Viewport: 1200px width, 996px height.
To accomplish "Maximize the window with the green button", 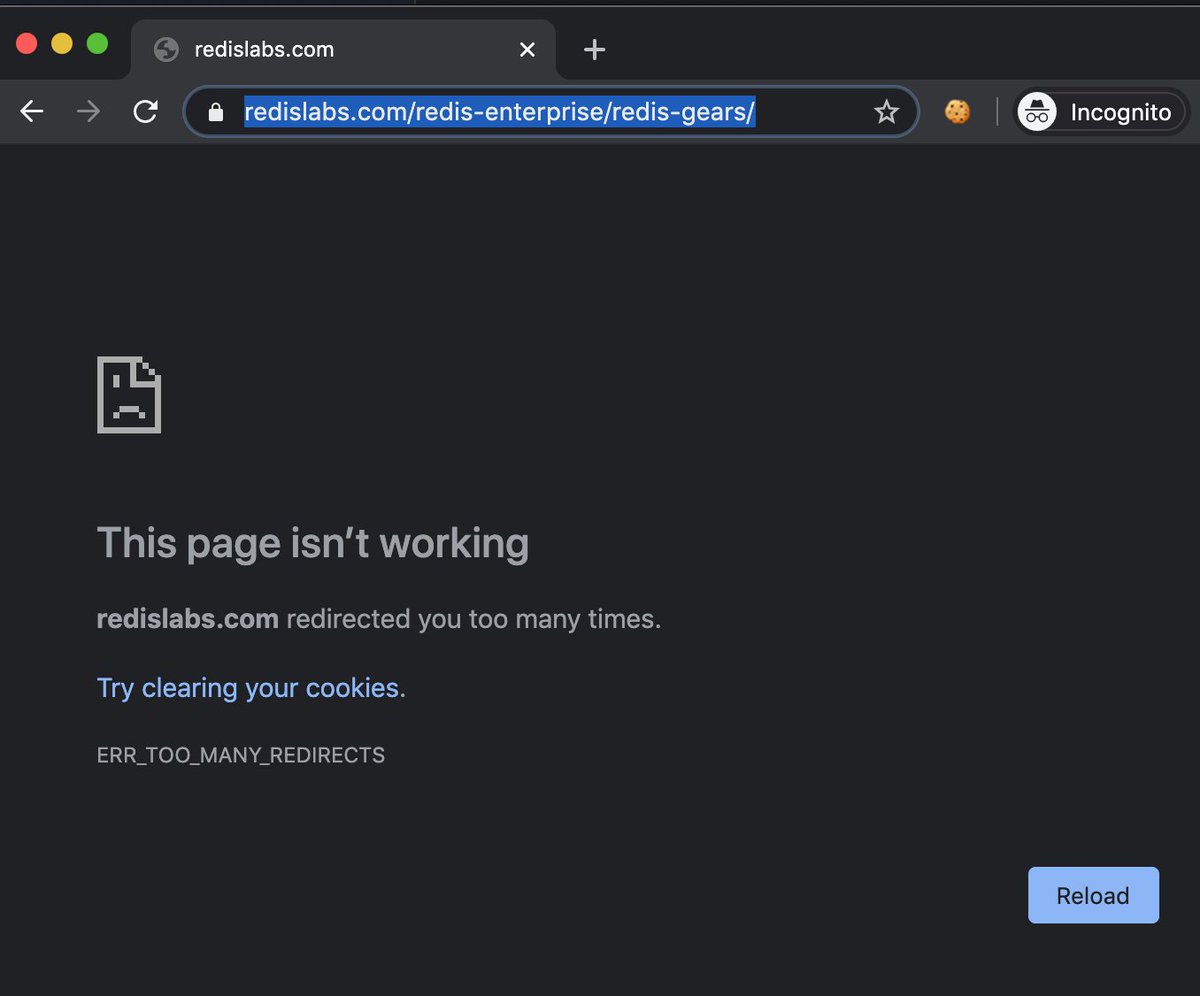I will (97, 44).
